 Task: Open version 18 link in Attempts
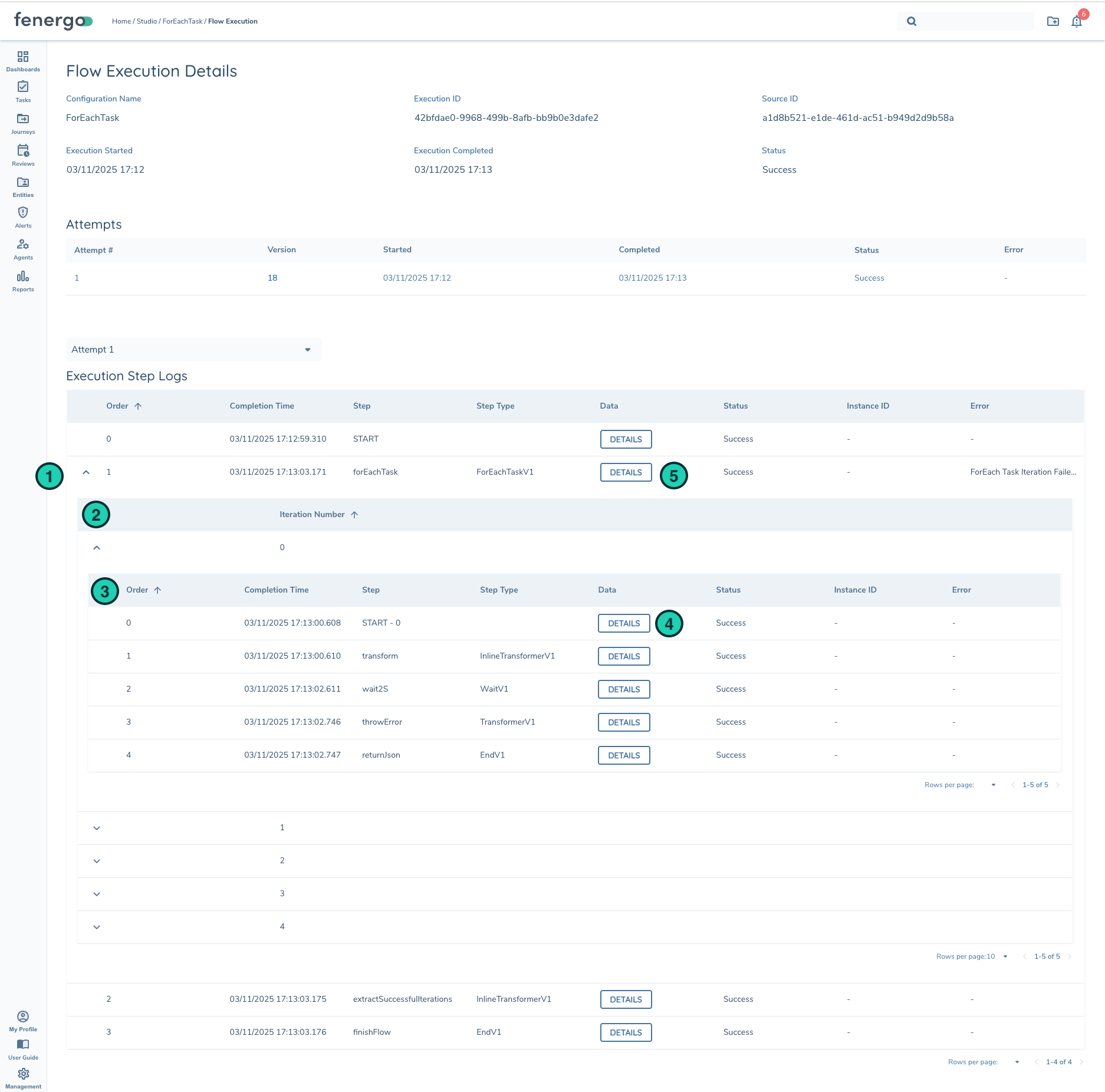tap(272, 277)
